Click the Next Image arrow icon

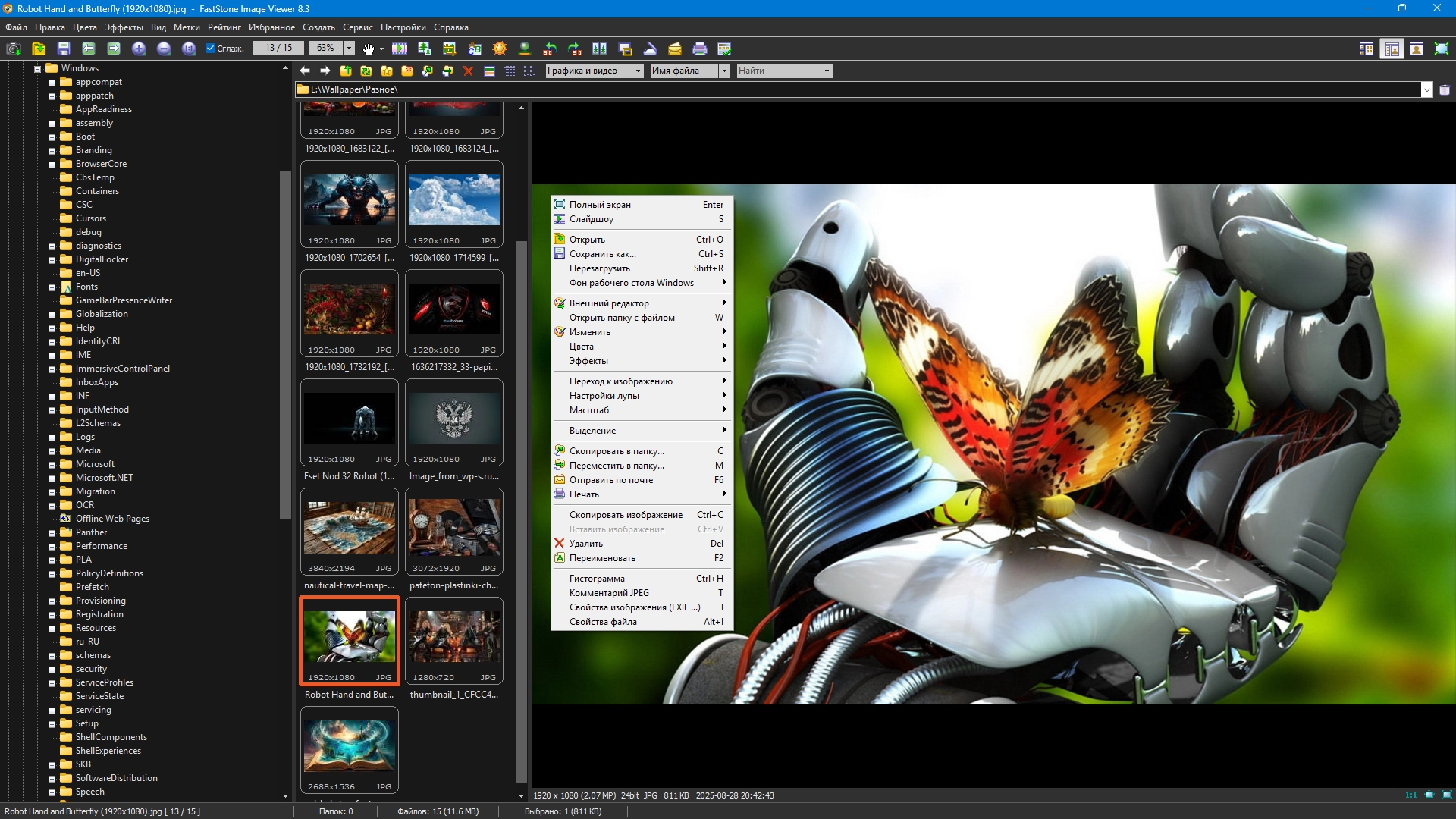[114, 49]
